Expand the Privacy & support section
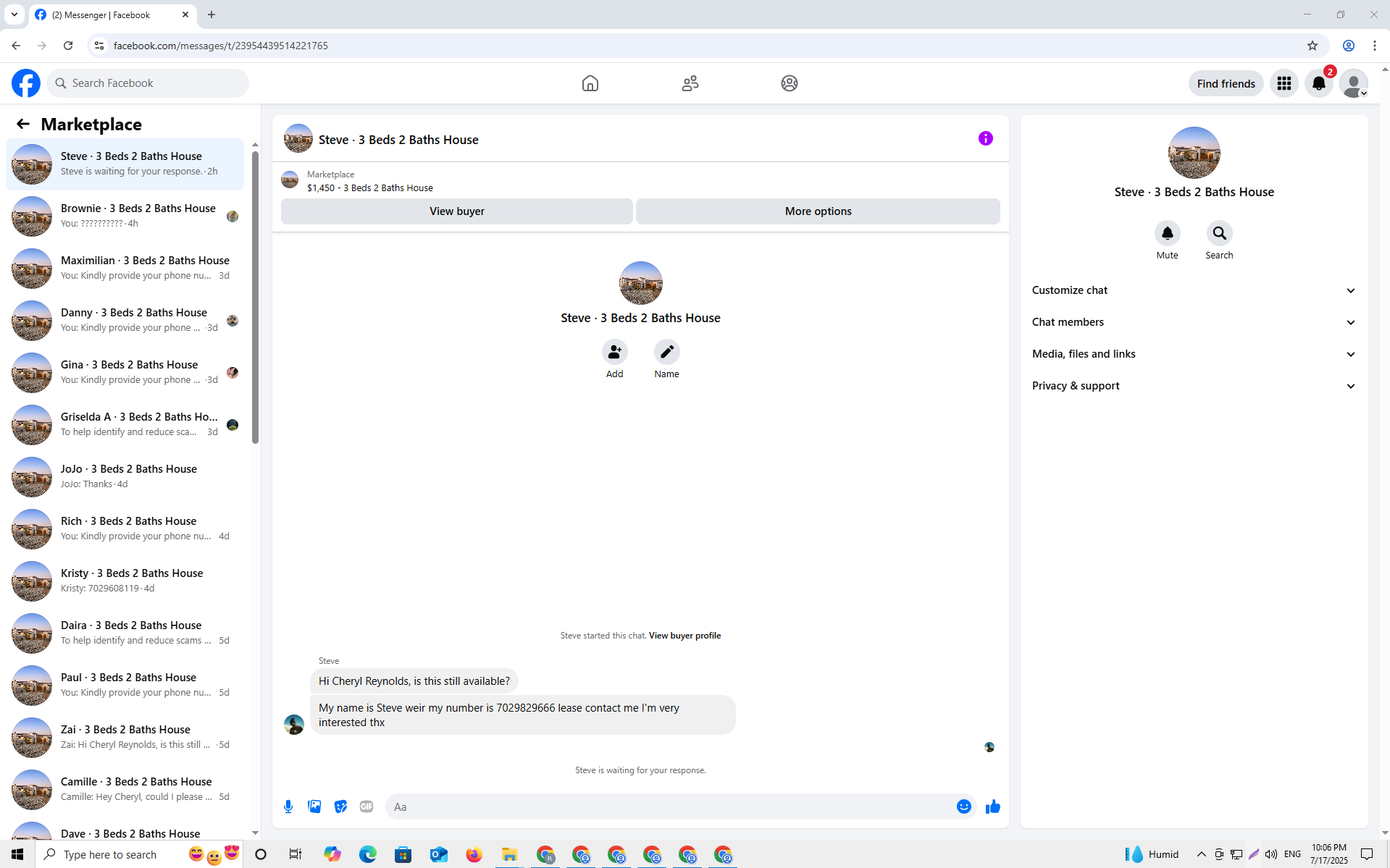Image resolution: width=1390 pixels, height=868 pixels. click(1194, 386)
